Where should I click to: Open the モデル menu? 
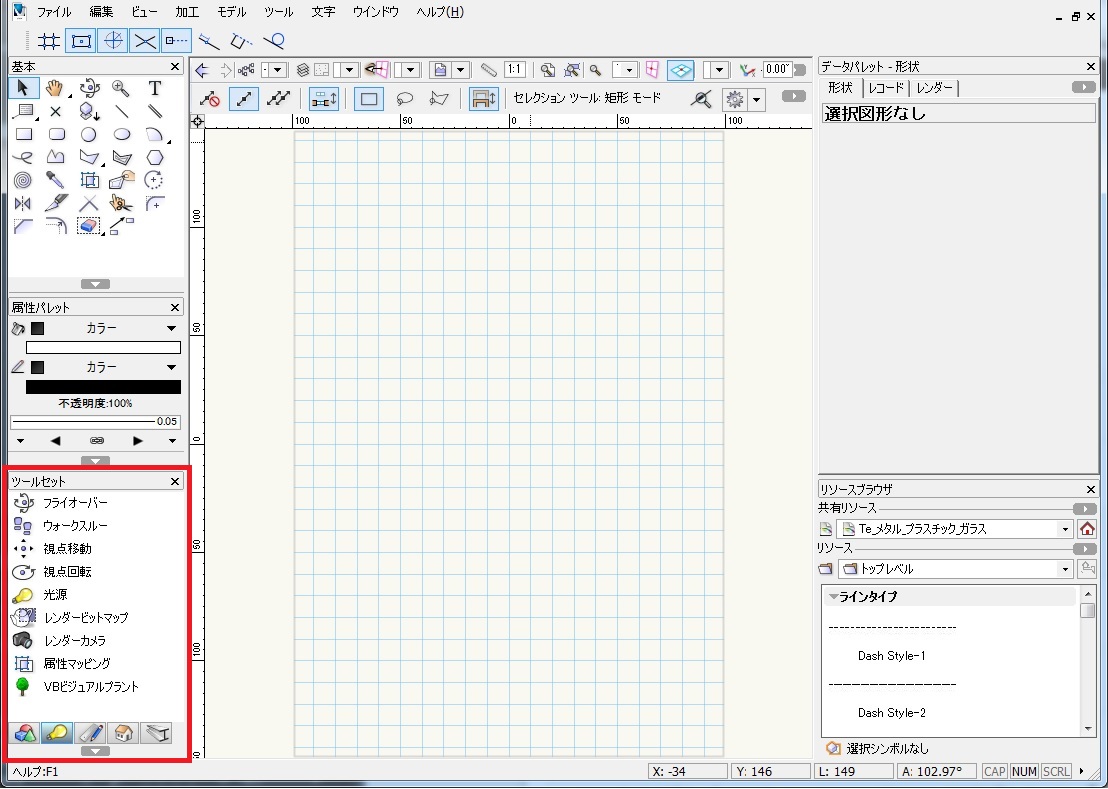(x=232, y=12)
